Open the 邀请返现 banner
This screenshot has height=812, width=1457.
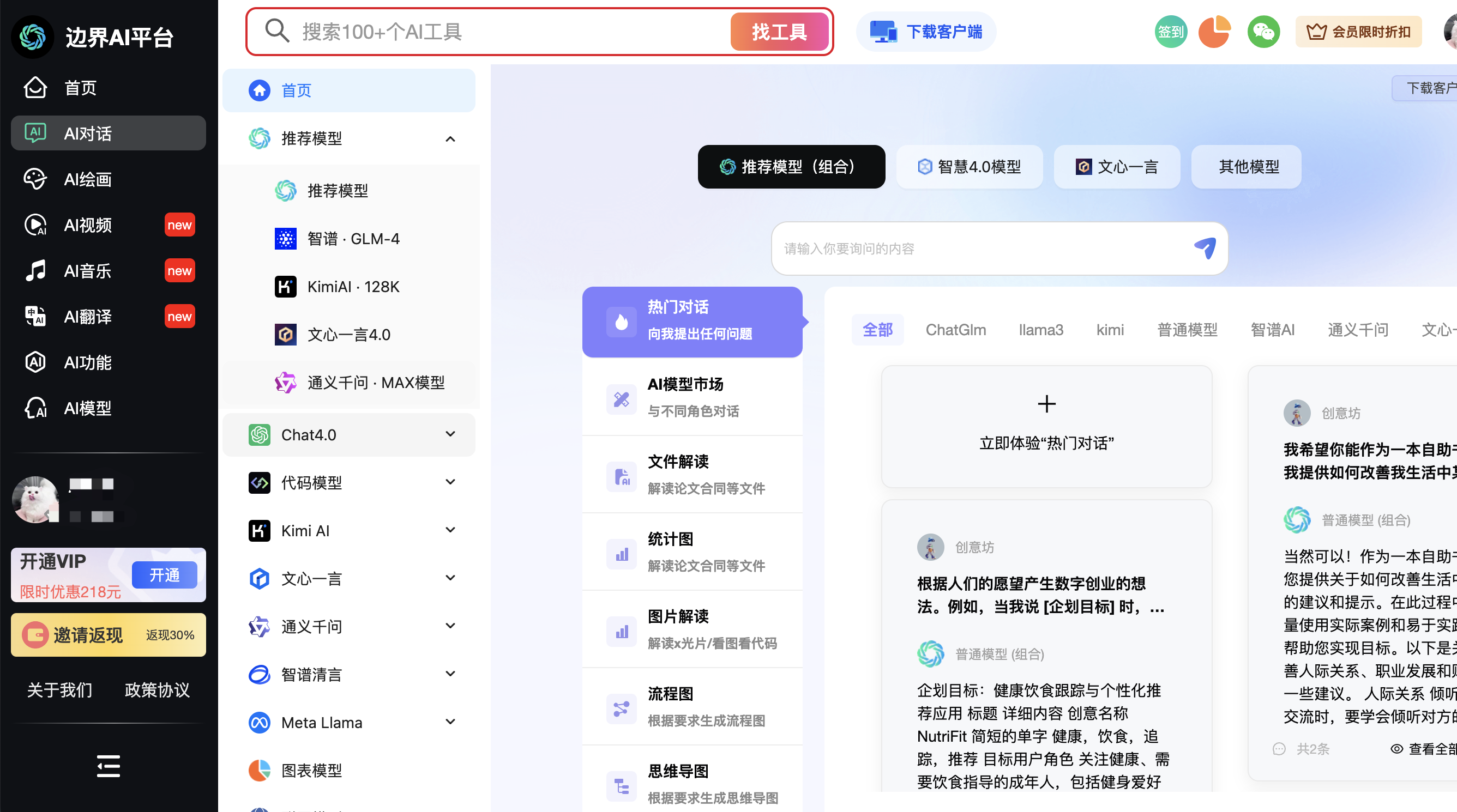(108, 635)
